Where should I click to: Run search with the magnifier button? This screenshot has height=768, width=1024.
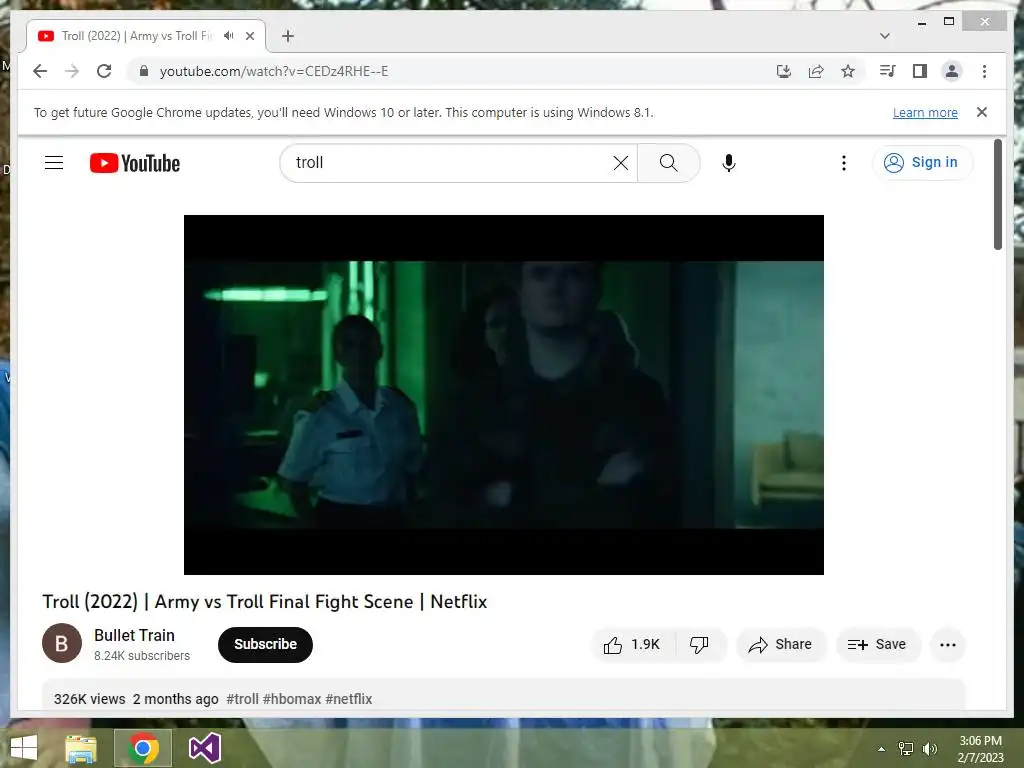(668, 163)
